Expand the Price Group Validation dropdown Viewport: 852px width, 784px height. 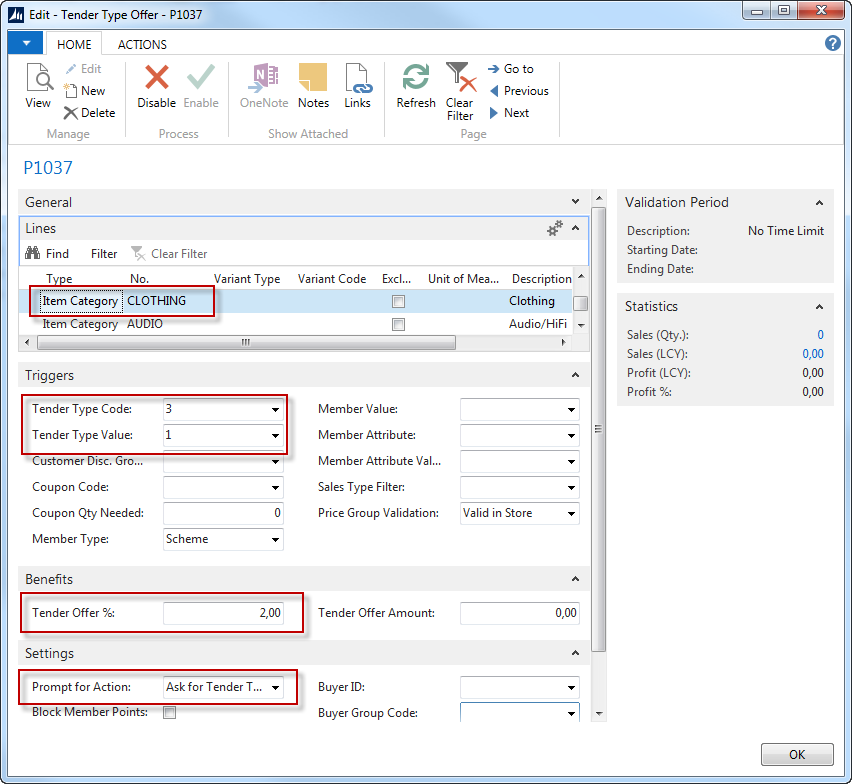tap(571, 514)
